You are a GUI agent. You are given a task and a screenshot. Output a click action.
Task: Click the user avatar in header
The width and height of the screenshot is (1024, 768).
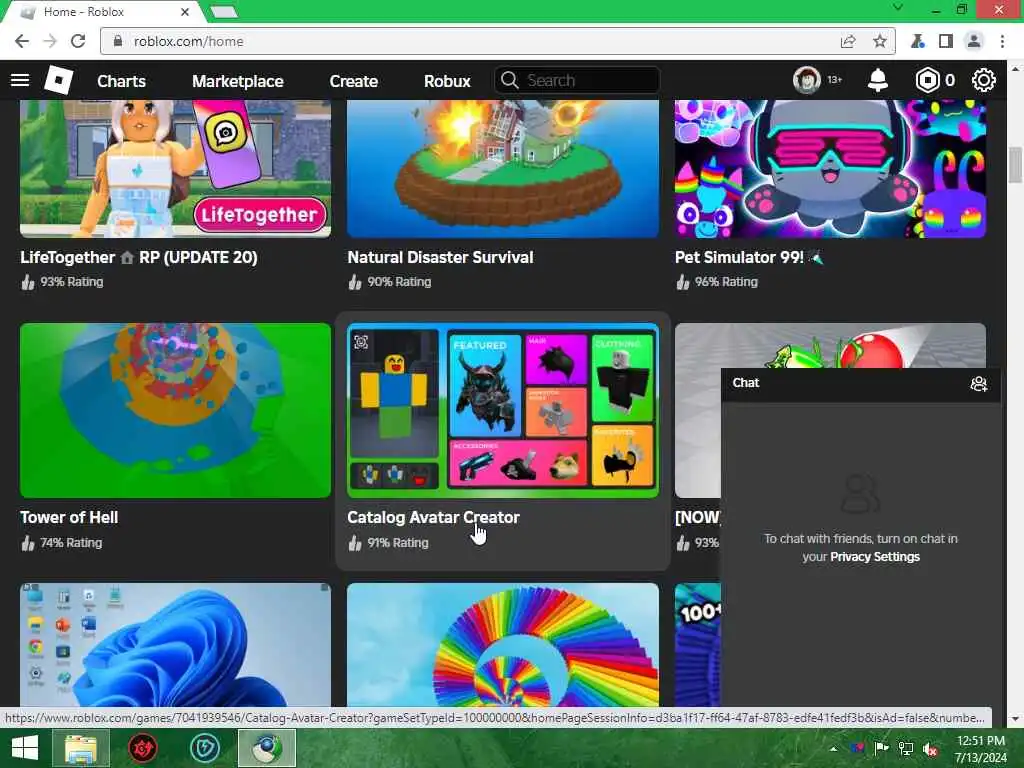(807, 80)
